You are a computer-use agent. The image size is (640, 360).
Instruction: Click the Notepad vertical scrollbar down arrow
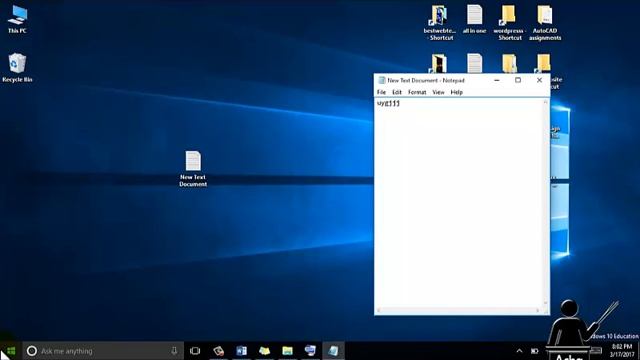point(546,304)
